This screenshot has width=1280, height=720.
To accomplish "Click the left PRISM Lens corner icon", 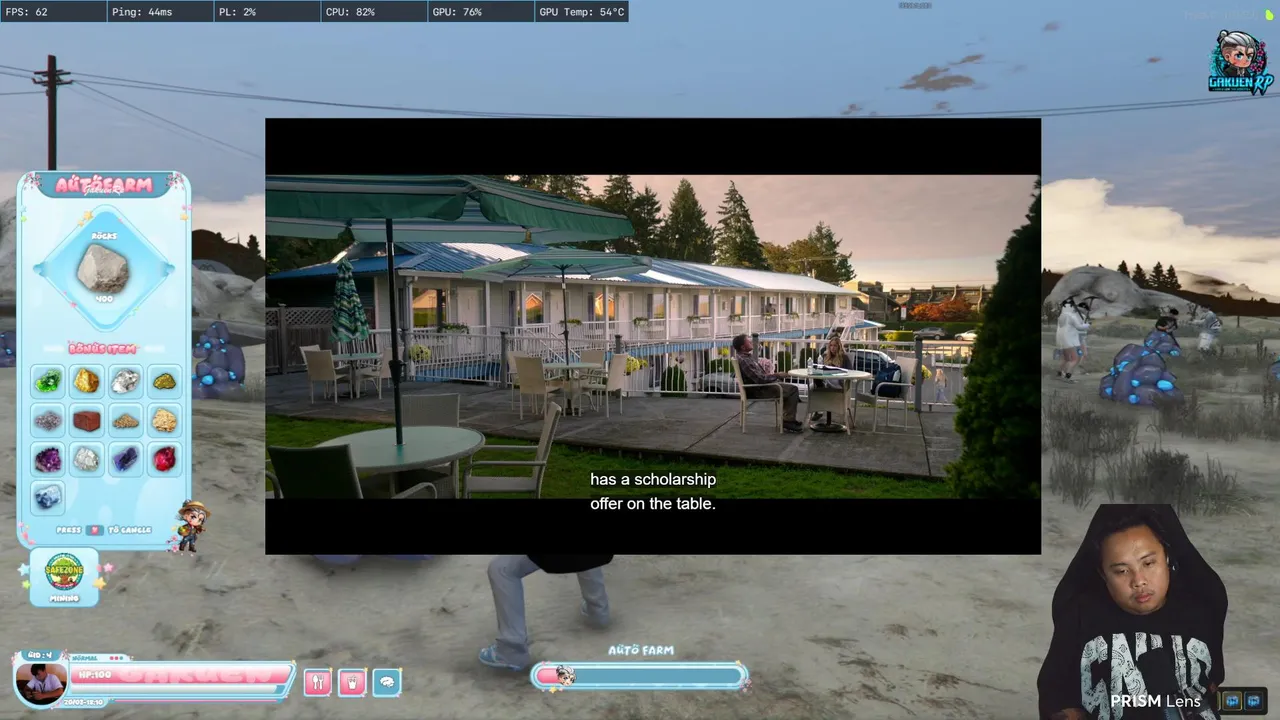I will coord(1232,701).
